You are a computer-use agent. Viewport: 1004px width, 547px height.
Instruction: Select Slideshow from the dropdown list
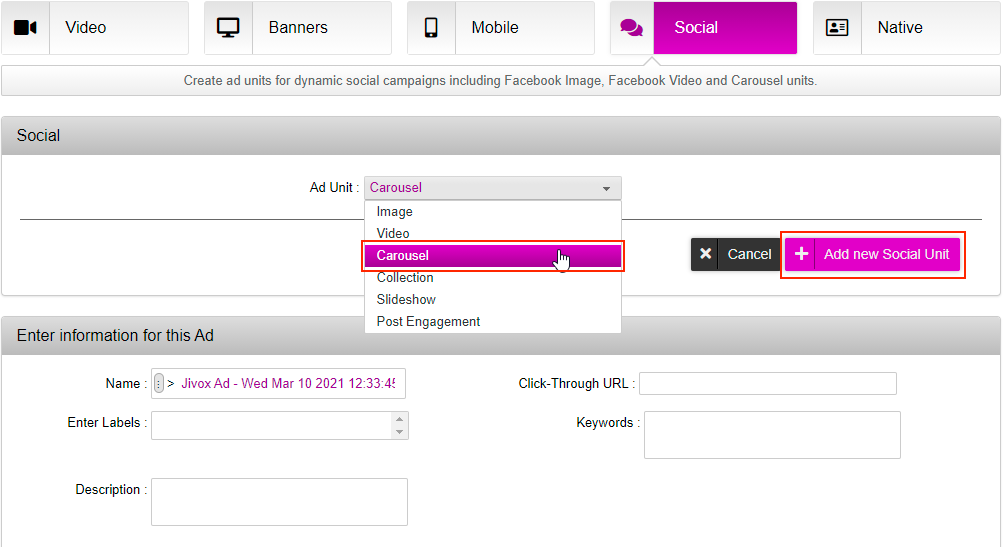[x=406, y=300]
